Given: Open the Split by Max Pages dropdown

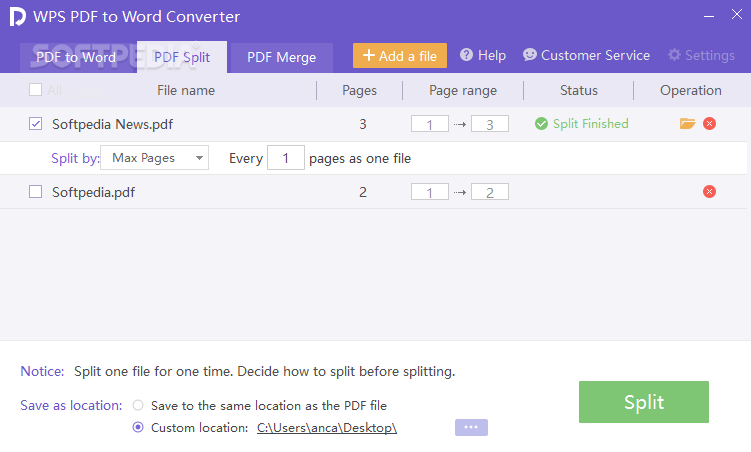Looking at the screenshot, I should [154, 158].
